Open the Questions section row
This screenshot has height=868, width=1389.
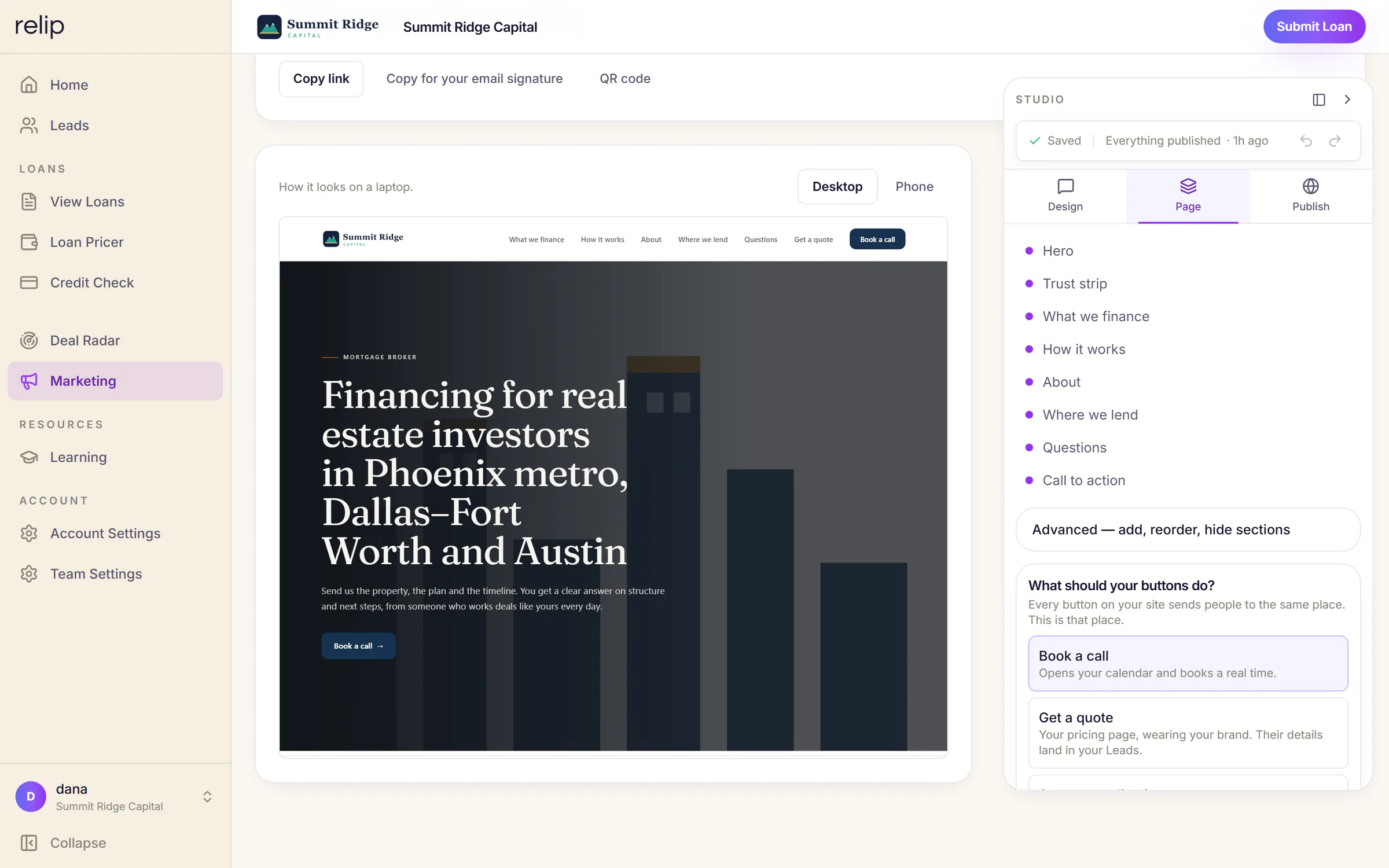1188,447
